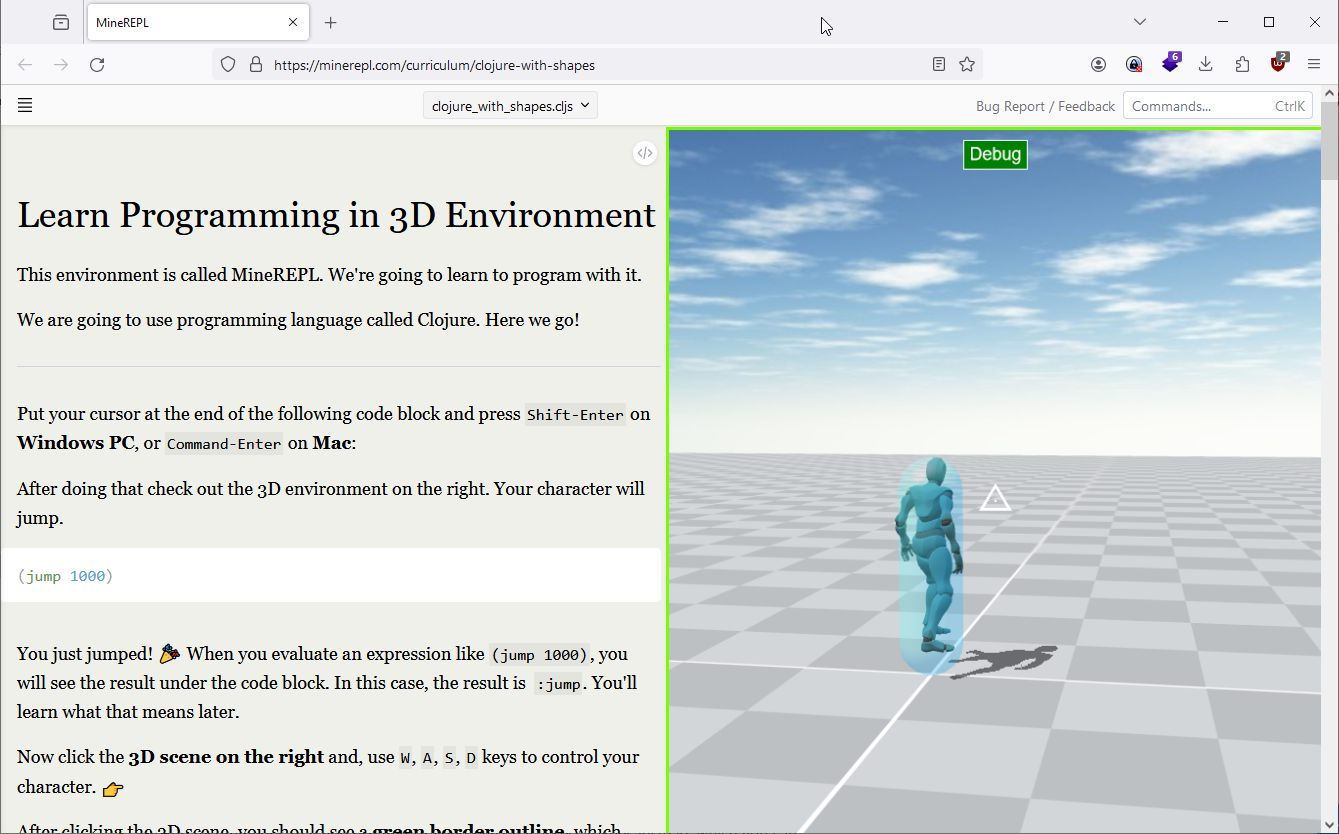Click the bold 3D scene on the right text

226,757
